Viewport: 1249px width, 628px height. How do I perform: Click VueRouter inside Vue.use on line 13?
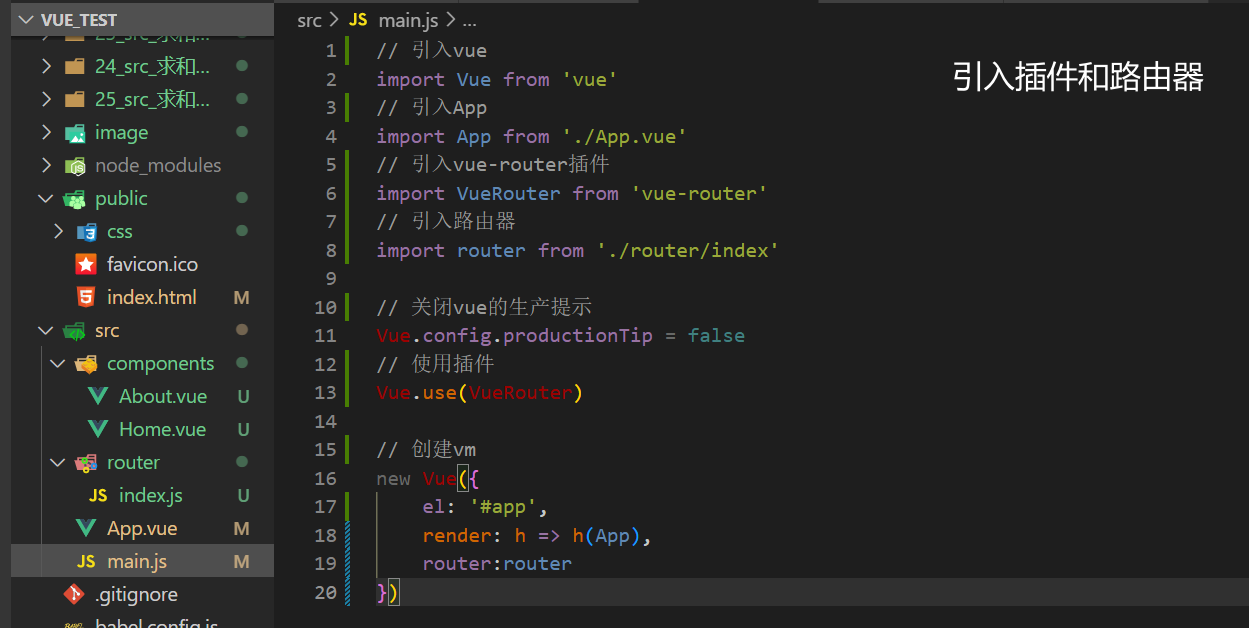521,392
